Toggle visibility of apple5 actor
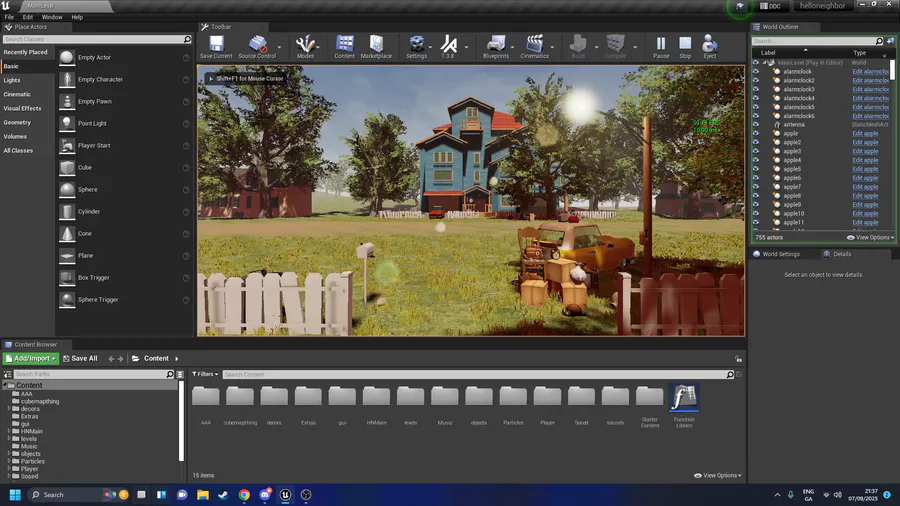The height and width of the screenshot is (506, 900). [x=756, y=169]
